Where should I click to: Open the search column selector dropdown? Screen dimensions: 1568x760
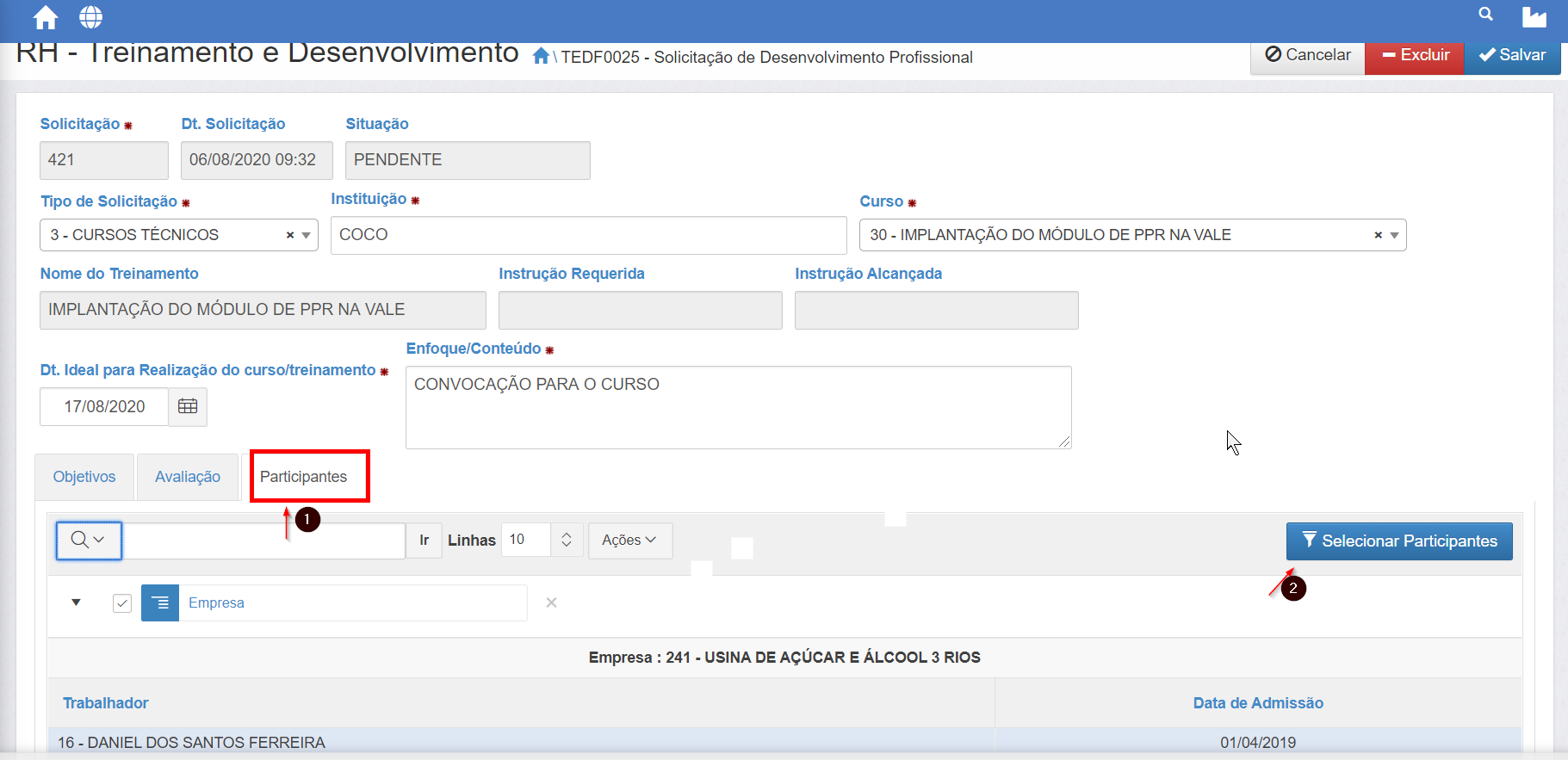89,541
